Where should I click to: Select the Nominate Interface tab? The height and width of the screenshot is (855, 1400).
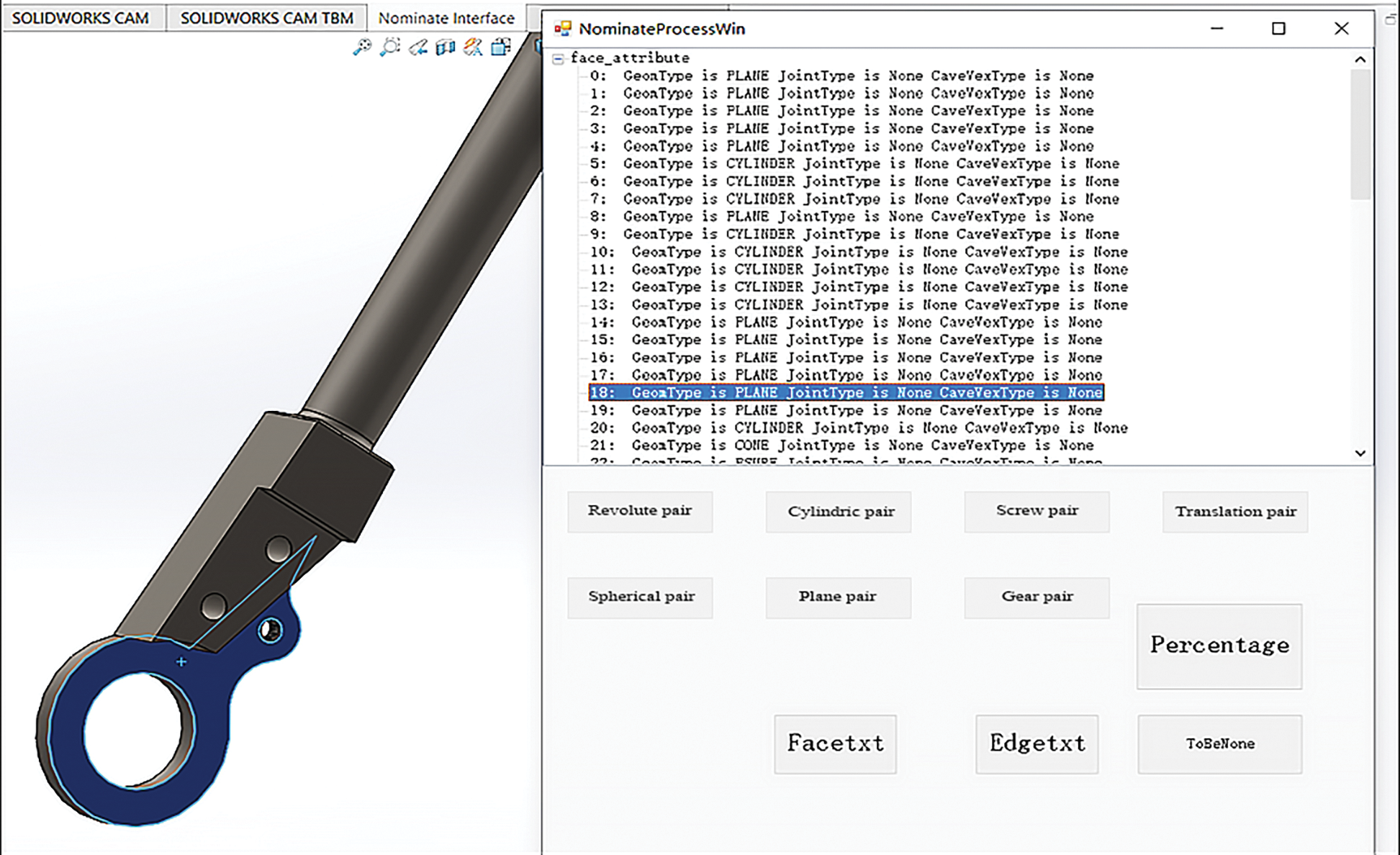click(446, 18)
